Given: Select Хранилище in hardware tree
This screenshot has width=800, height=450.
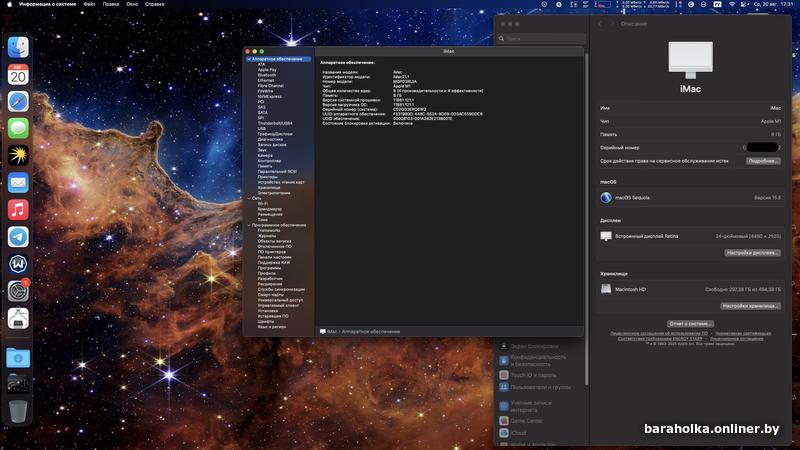Looking at the screenshot, I should 268,188.
